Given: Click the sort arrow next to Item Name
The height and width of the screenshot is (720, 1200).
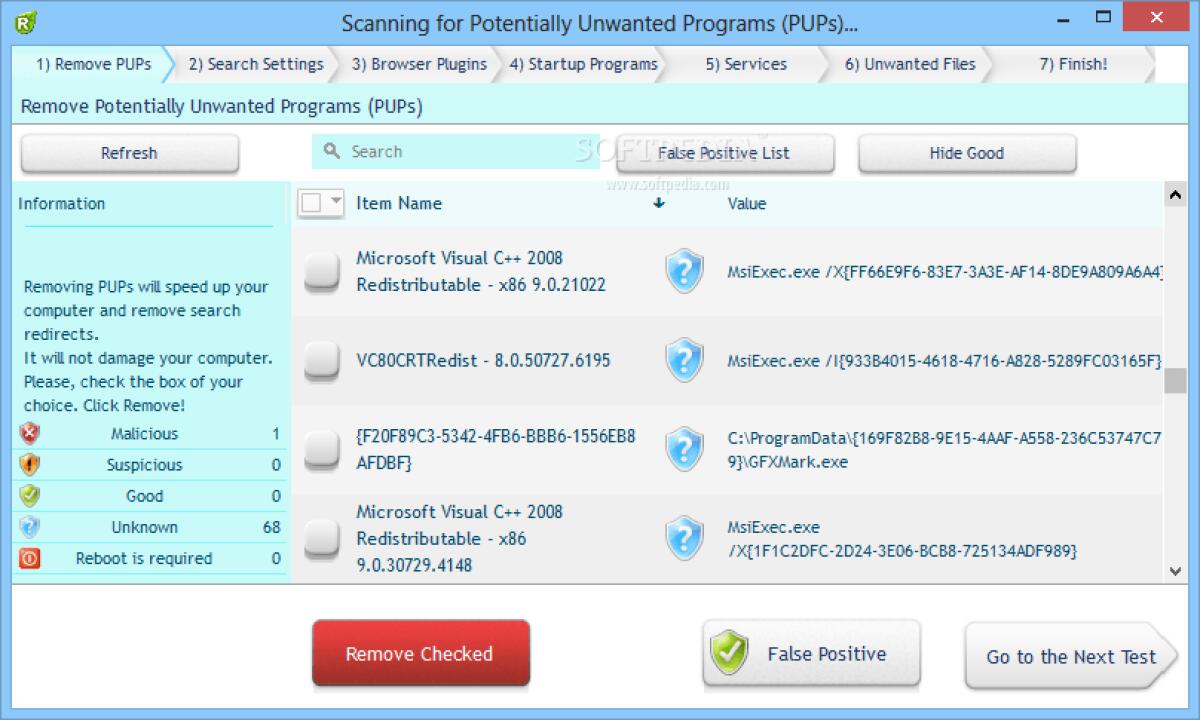Looking at the screenshot, I should (x=657, y=203).
